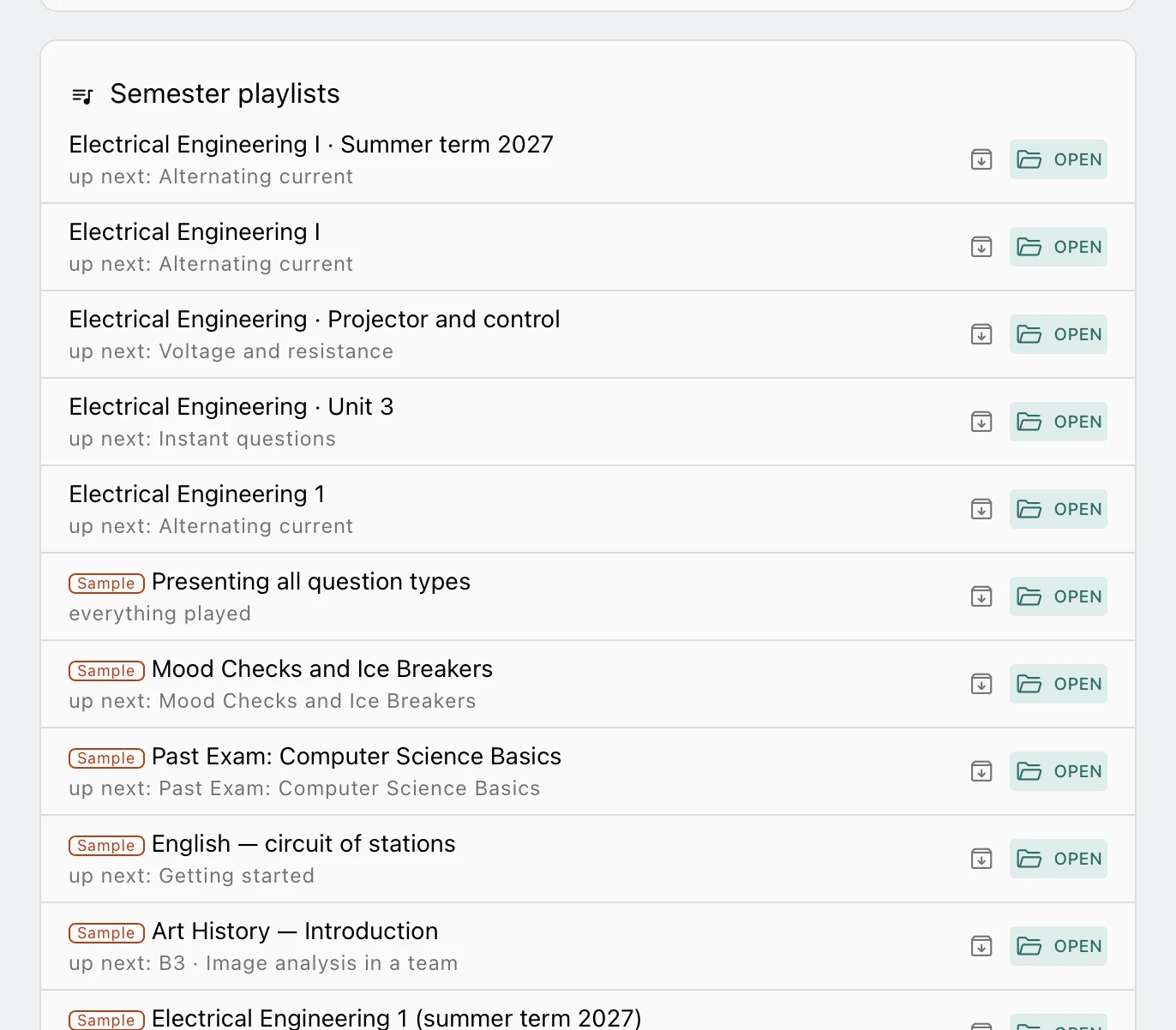Archive the 'Past Exam: Computer Science Basics' sample
Screen dimensions: 1176x1030
click(981, 771)
